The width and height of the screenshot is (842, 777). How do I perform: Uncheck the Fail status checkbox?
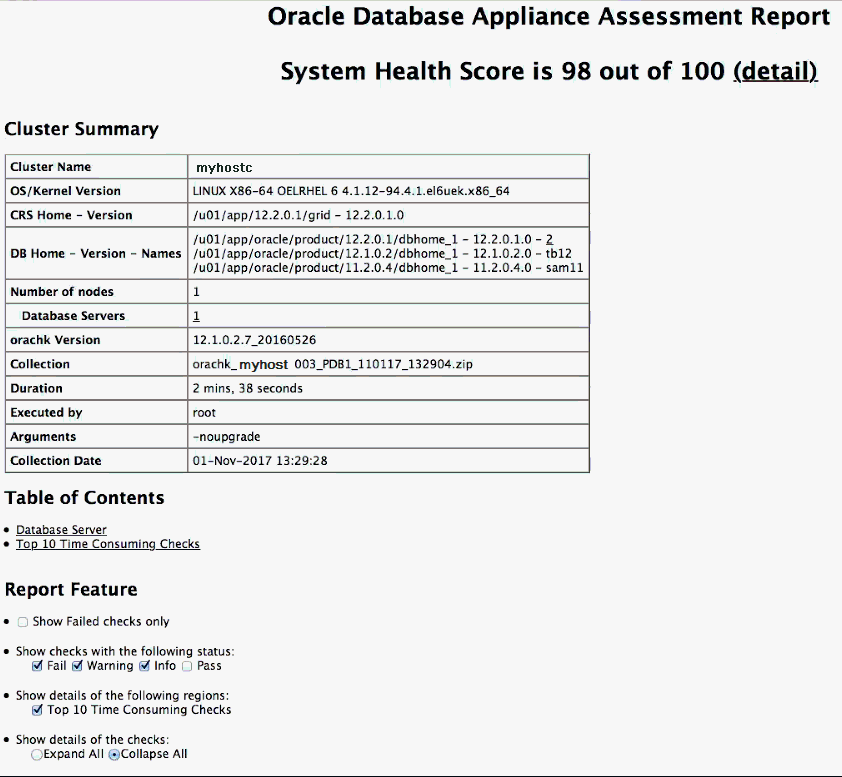(x=35, y=665)
